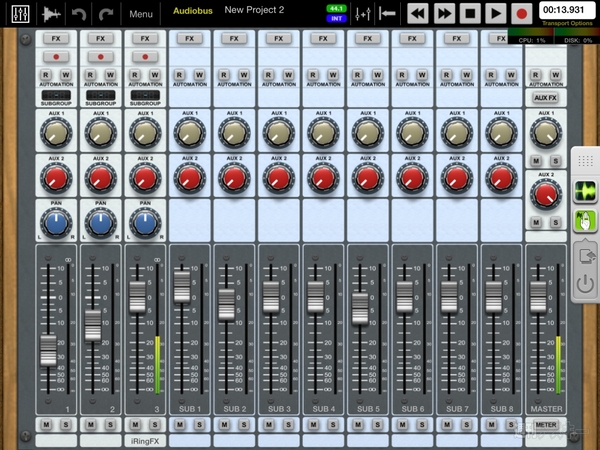
Task: Click the METER button under master
Action: [x=546, y=424]
